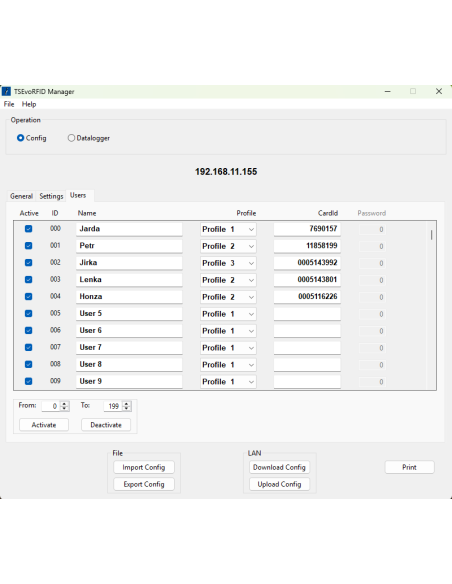Increment the From value spinner
This screenshot has width=452, height=584.
(64, 403)
